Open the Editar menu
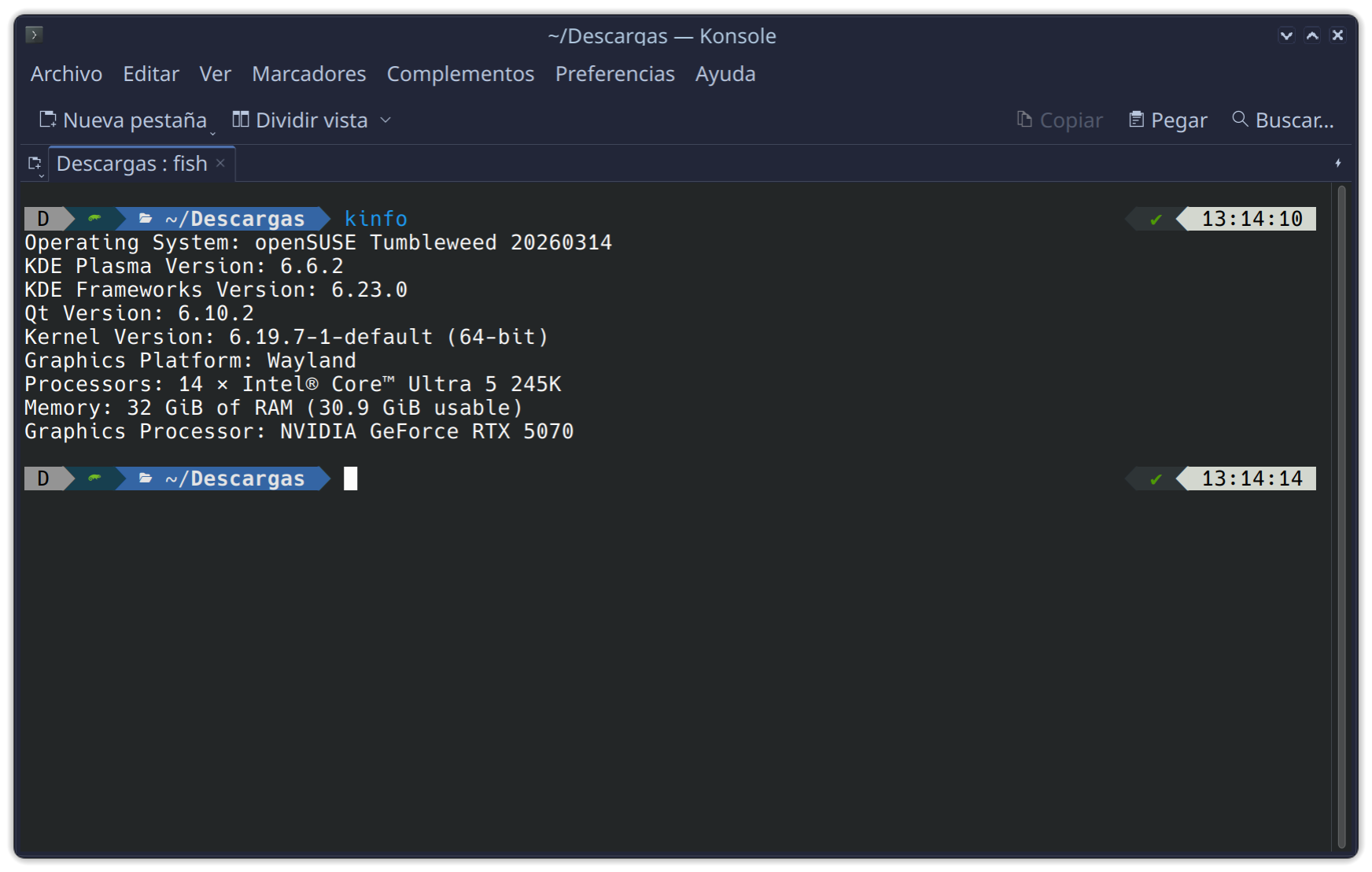Viewport: 1372px width, 872px height. [150, 74]
